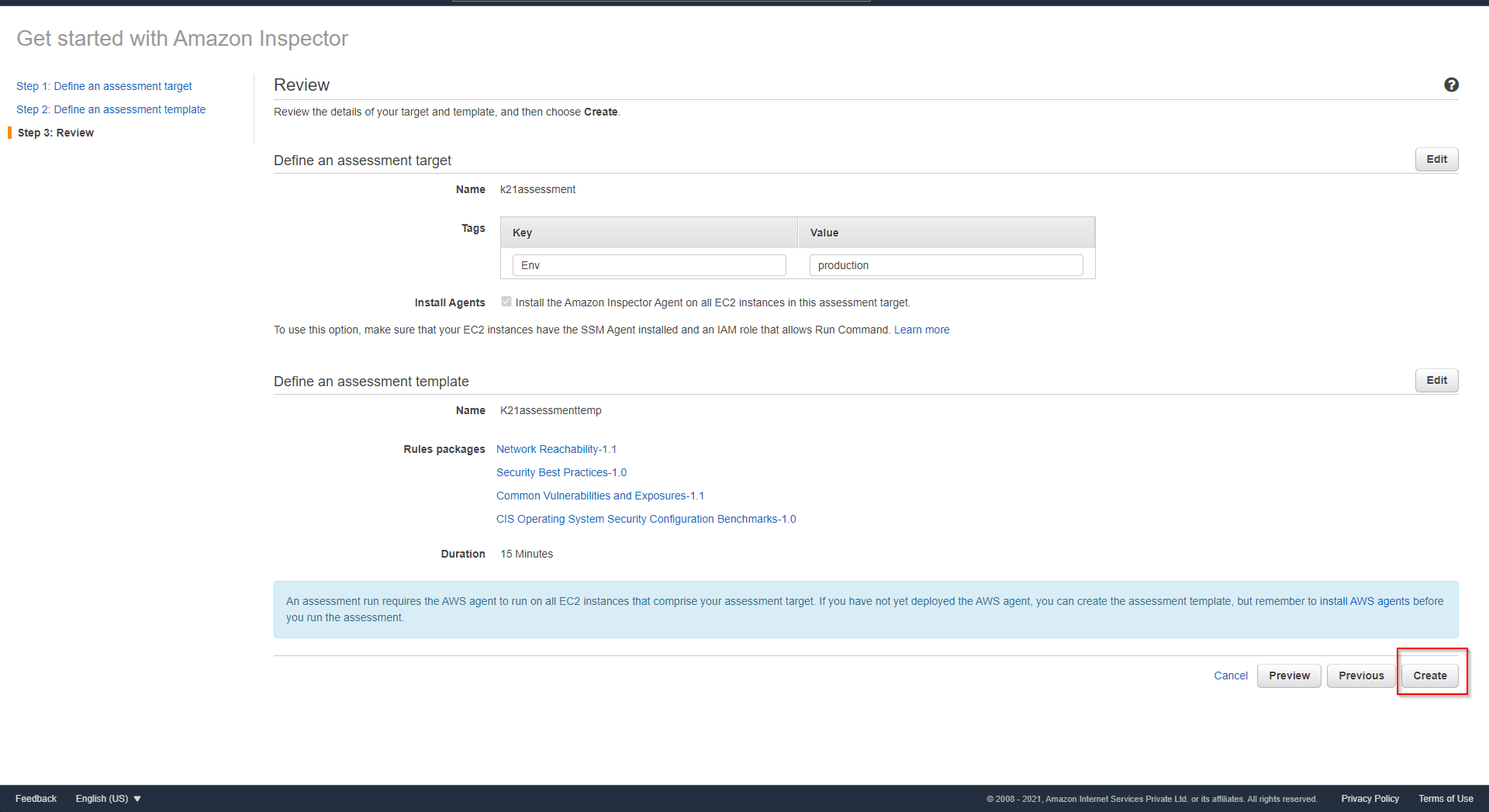1489x812 pixels.
Task: Click the Create button
Action: coord(1429,676)
